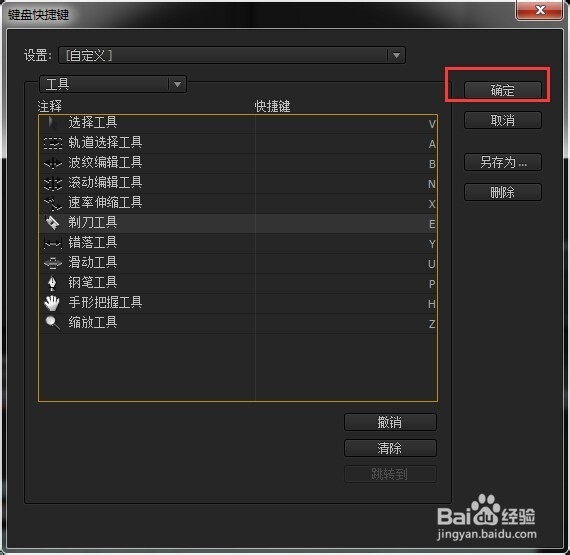Select the 轨道选择工具 row text

pos(105,142)
